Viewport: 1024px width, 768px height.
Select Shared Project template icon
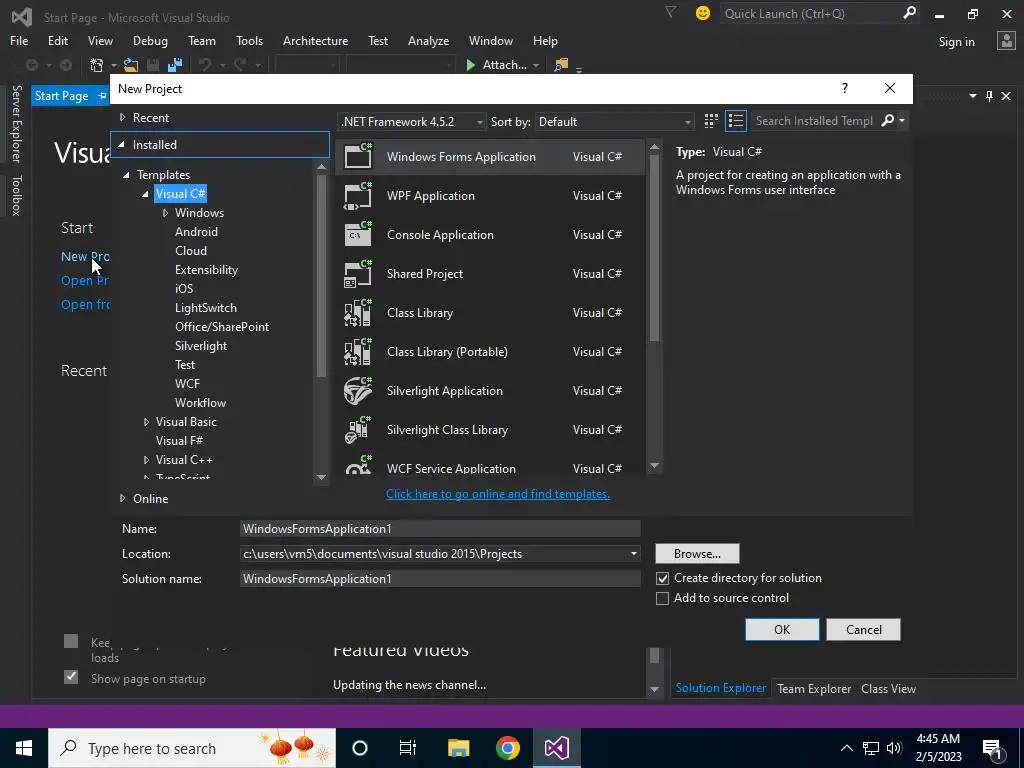tap(358, 274)
